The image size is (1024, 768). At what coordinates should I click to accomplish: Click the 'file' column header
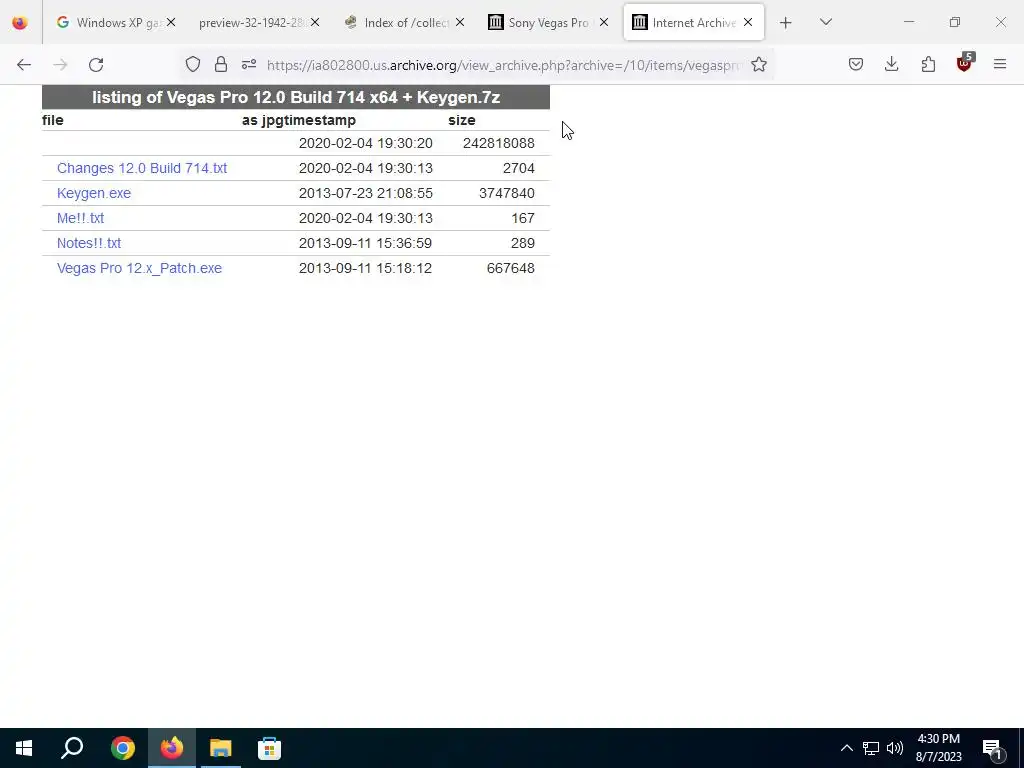(52, 120)
